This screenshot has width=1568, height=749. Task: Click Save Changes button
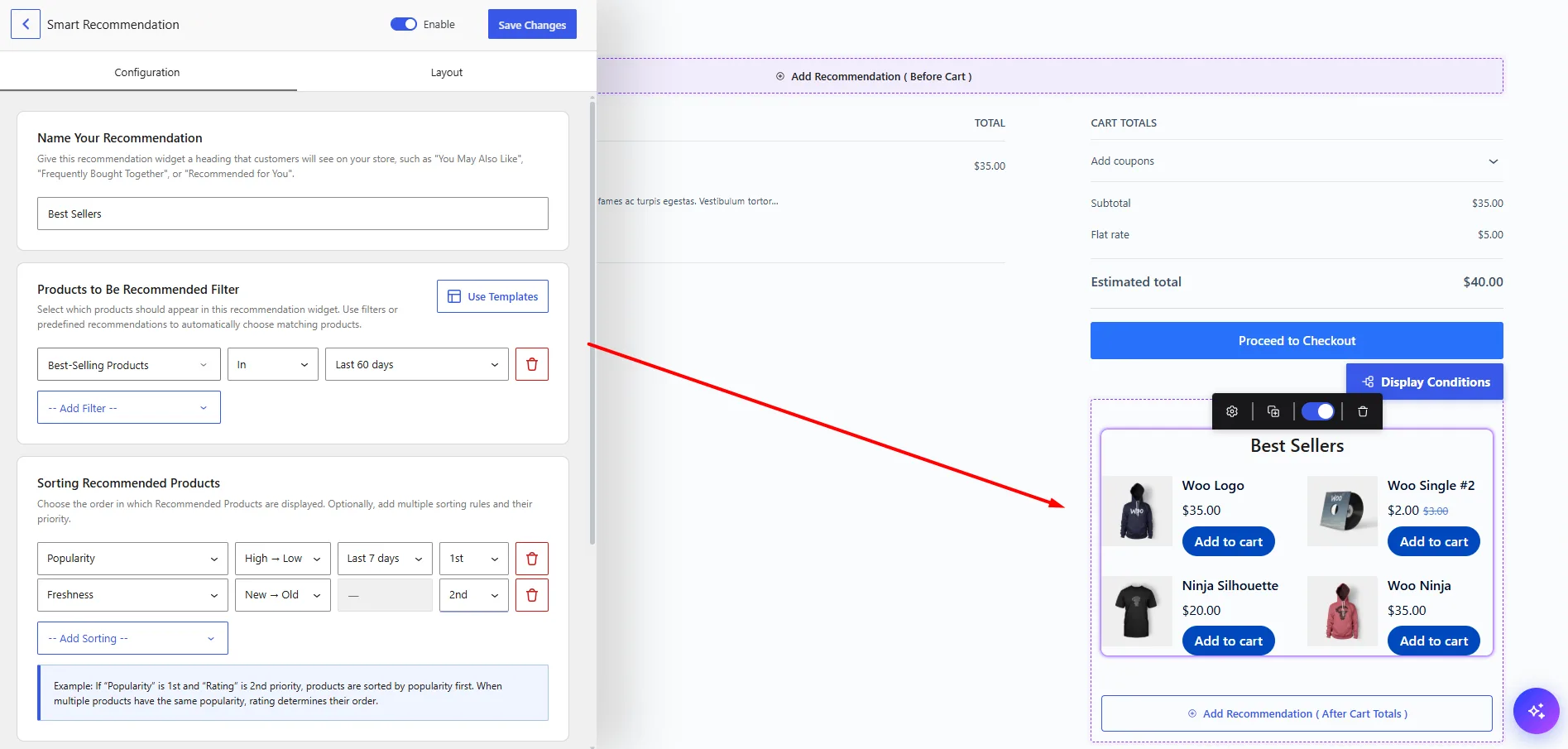532,25
